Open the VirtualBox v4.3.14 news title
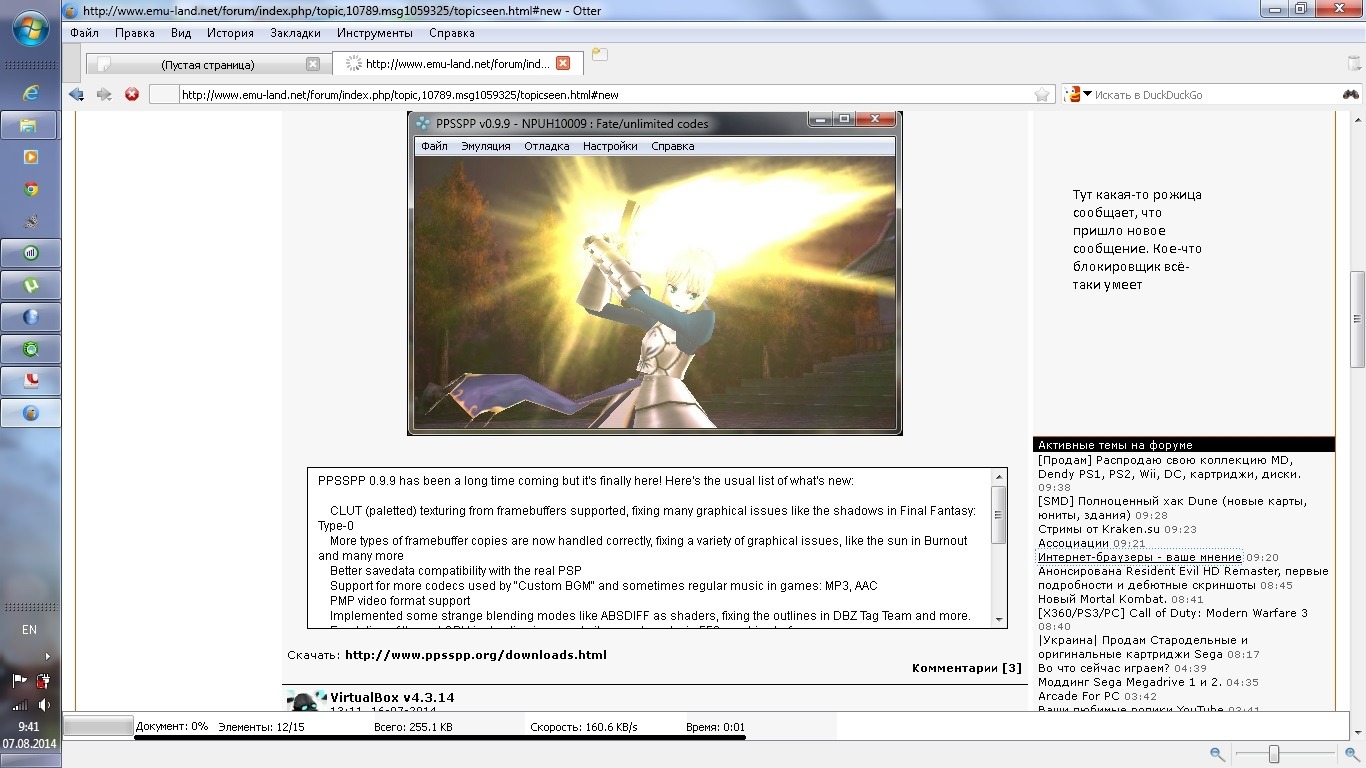This screenshot has height=768, width=1366. coord(392,697)
